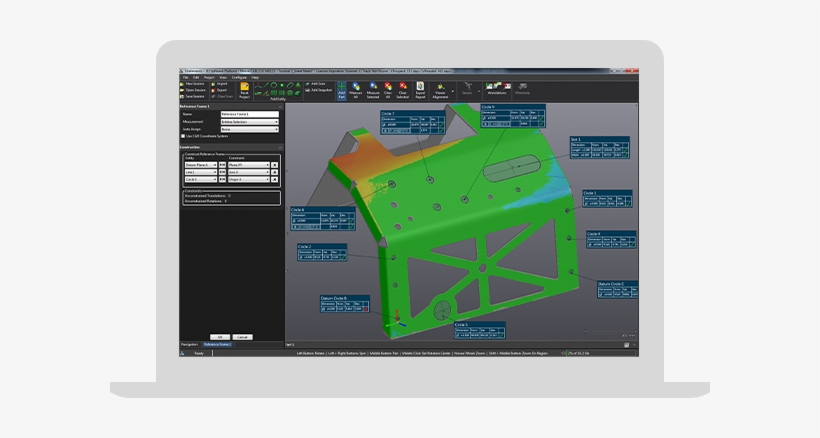820x438 pixels.
Task: Open the Axis X constraint dropdown
Action: coord(249,172)
